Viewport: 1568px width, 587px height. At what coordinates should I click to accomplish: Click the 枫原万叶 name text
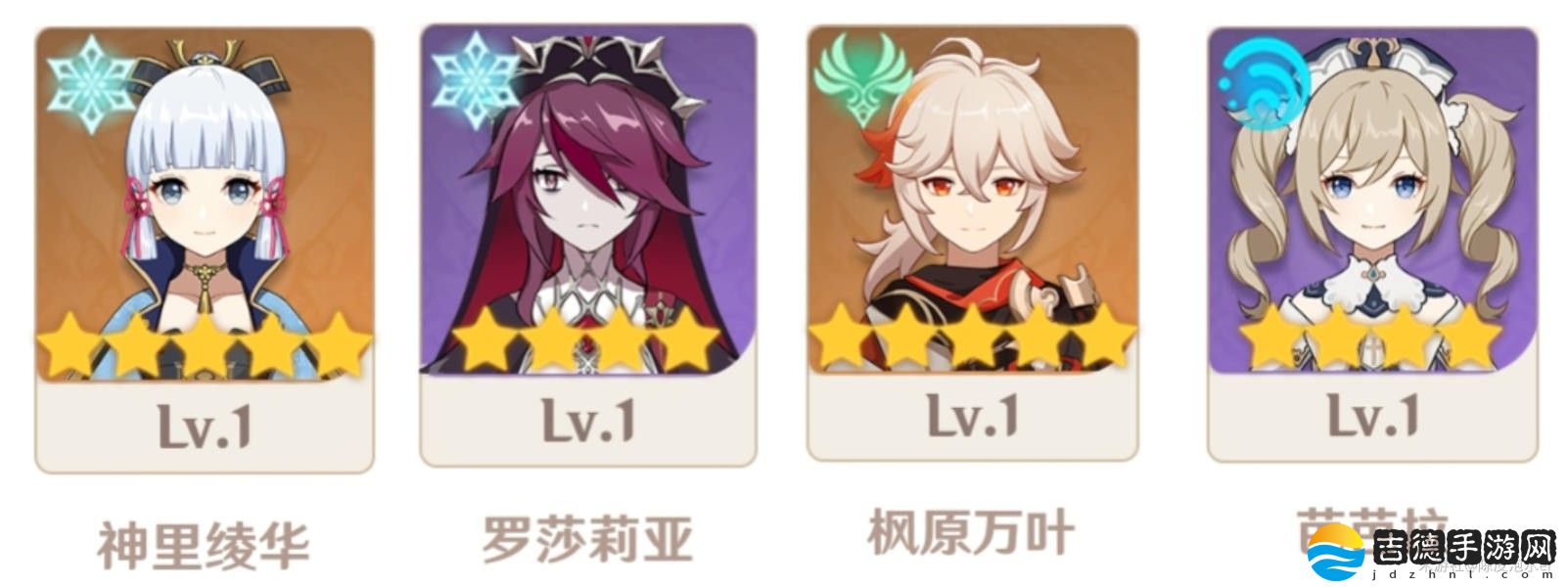[972, 531]
